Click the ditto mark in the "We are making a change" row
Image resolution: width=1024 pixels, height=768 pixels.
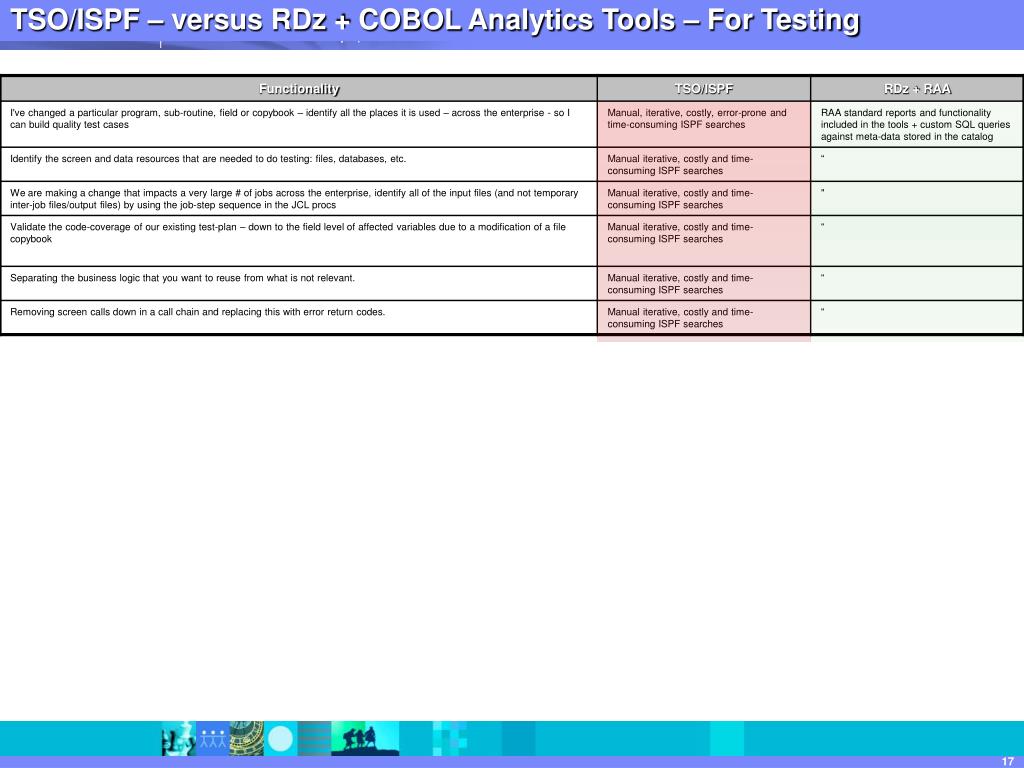pos(822,191)
